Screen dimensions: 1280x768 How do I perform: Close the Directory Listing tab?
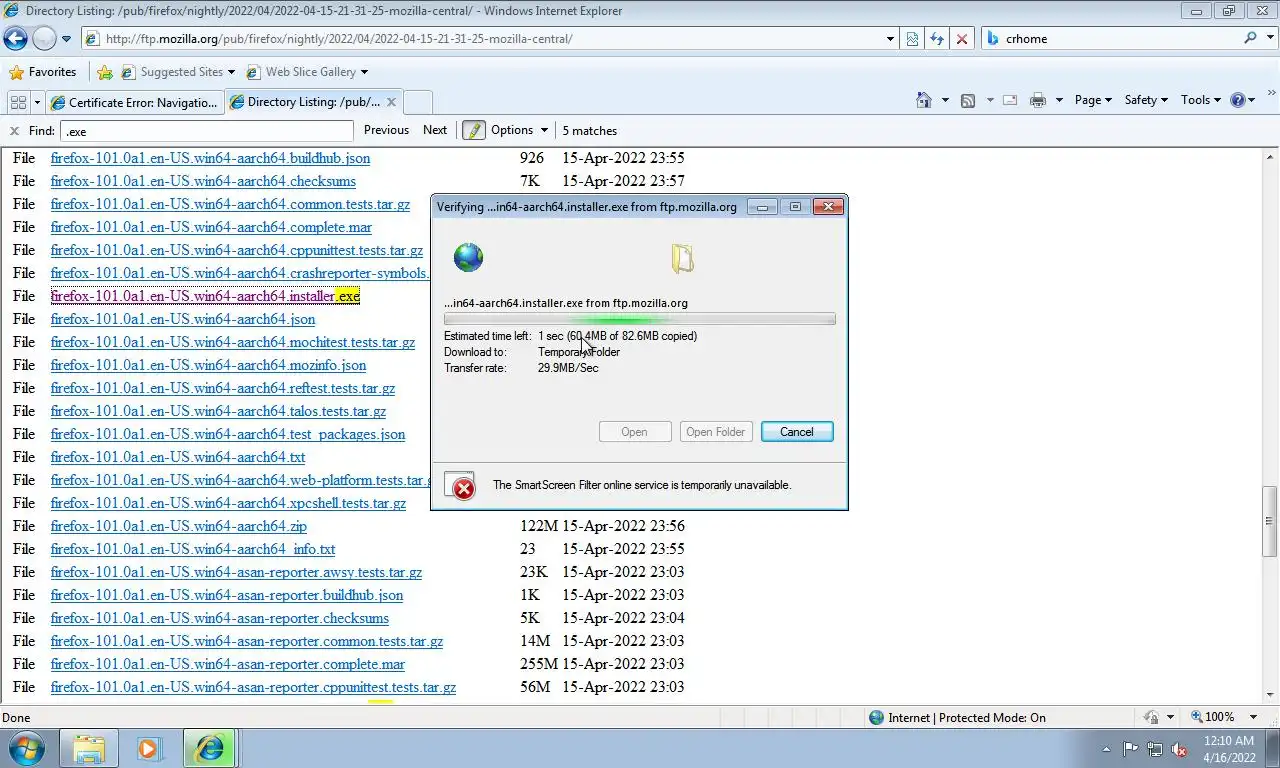[x=391, y=102]
